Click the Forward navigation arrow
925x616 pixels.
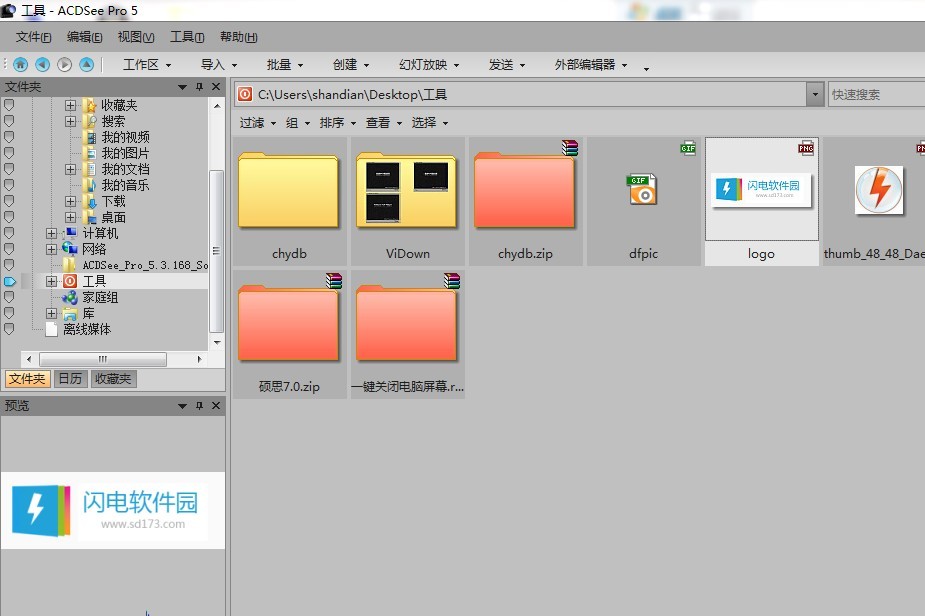pos(64,64)
